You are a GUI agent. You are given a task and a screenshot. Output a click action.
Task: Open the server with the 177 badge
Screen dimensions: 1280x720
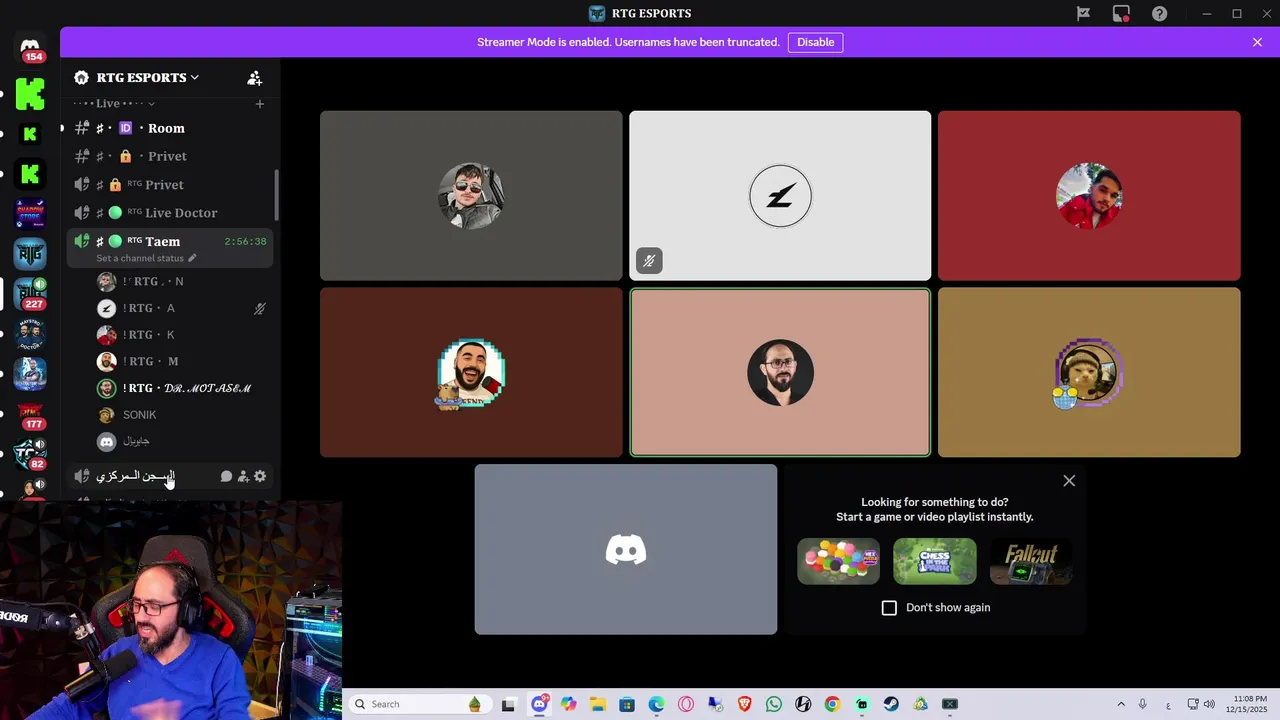(30, 414)
